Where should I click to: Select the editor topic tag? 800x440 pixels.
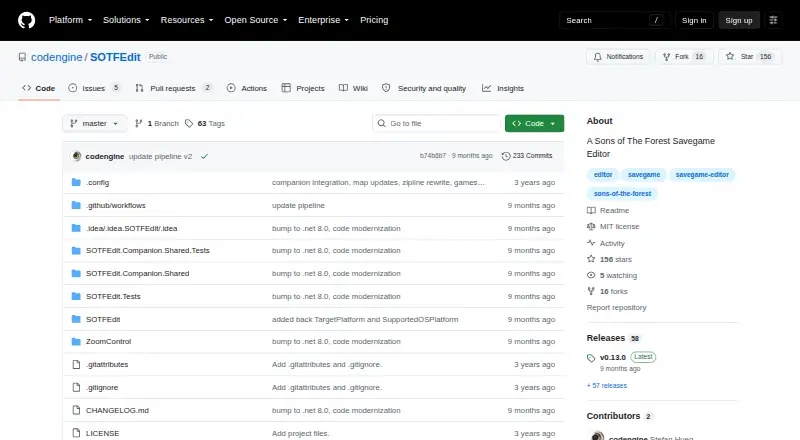pos(603,175)
